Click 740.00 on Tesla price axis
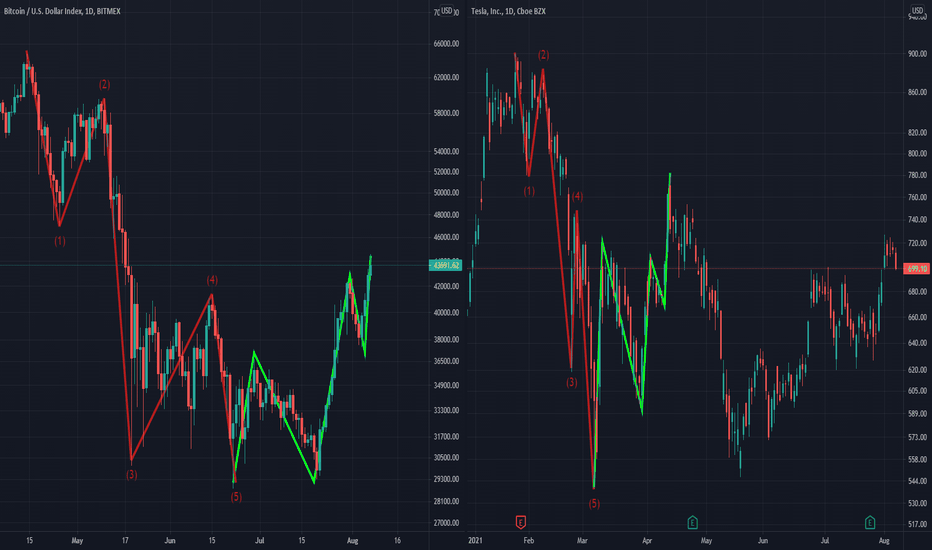This screenshot has width=932, height=550. (917, 220)
